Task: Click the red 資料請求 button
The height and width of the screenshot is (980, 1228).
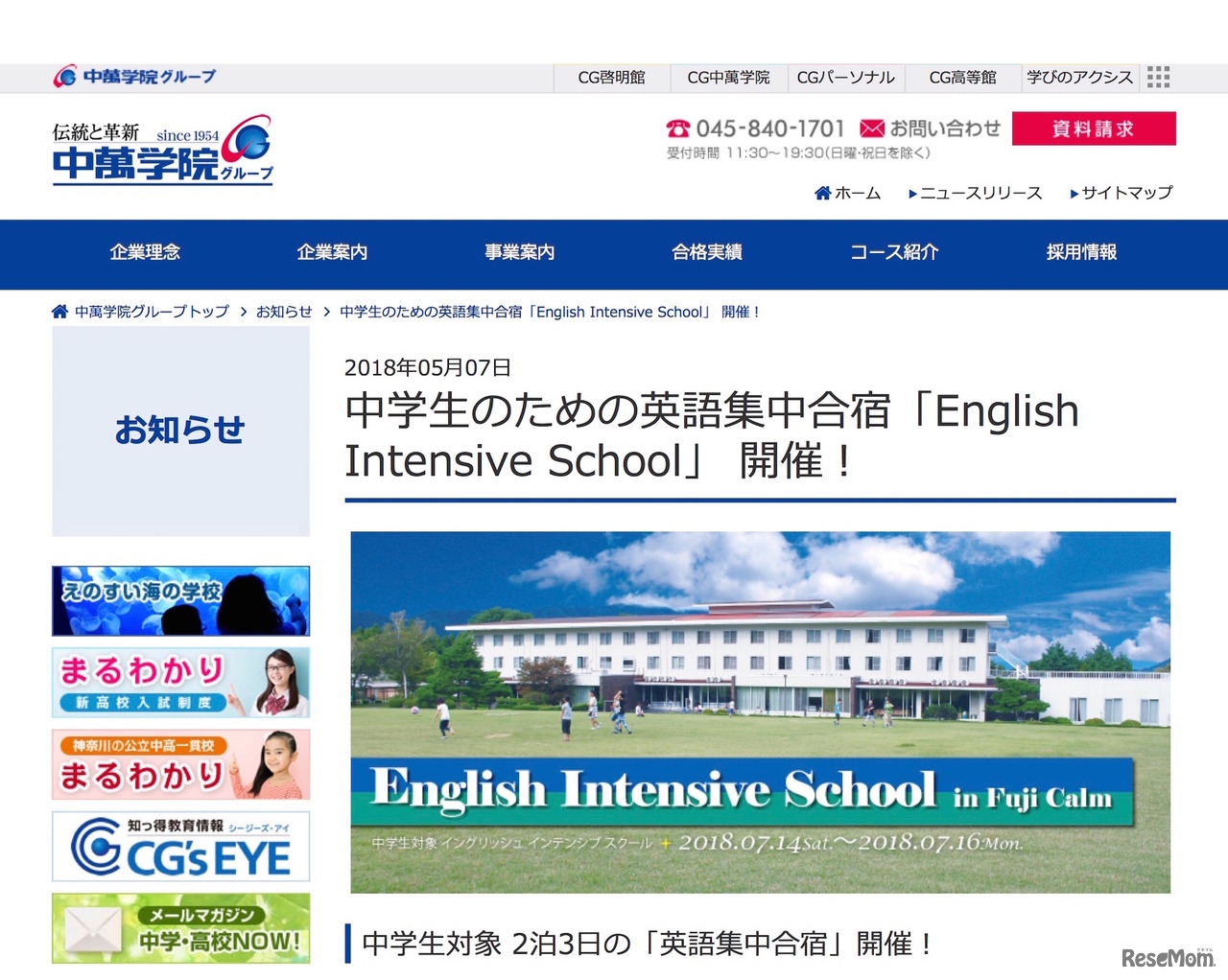Action: point(1094,128)
